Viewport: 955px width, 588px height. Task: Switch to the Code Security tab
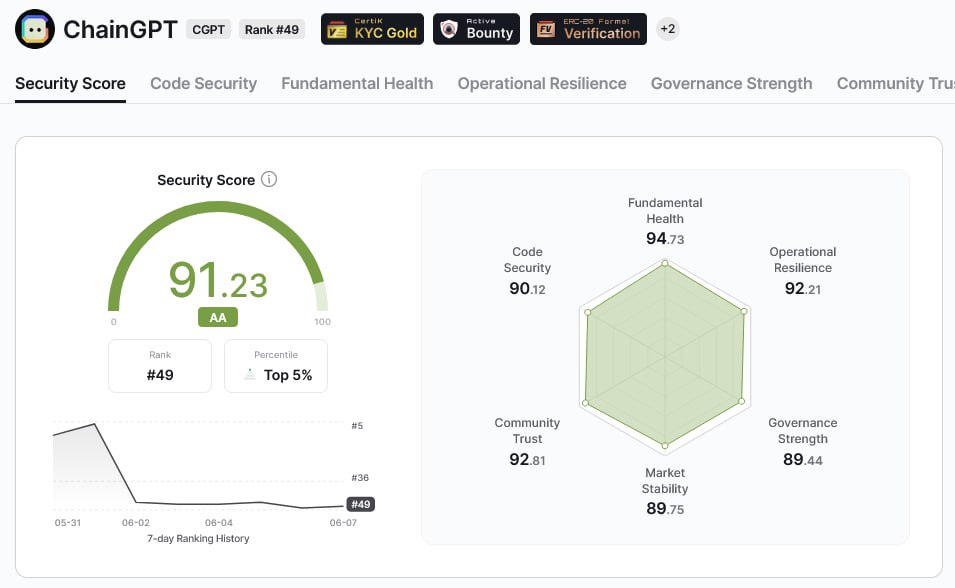point(203,84)
